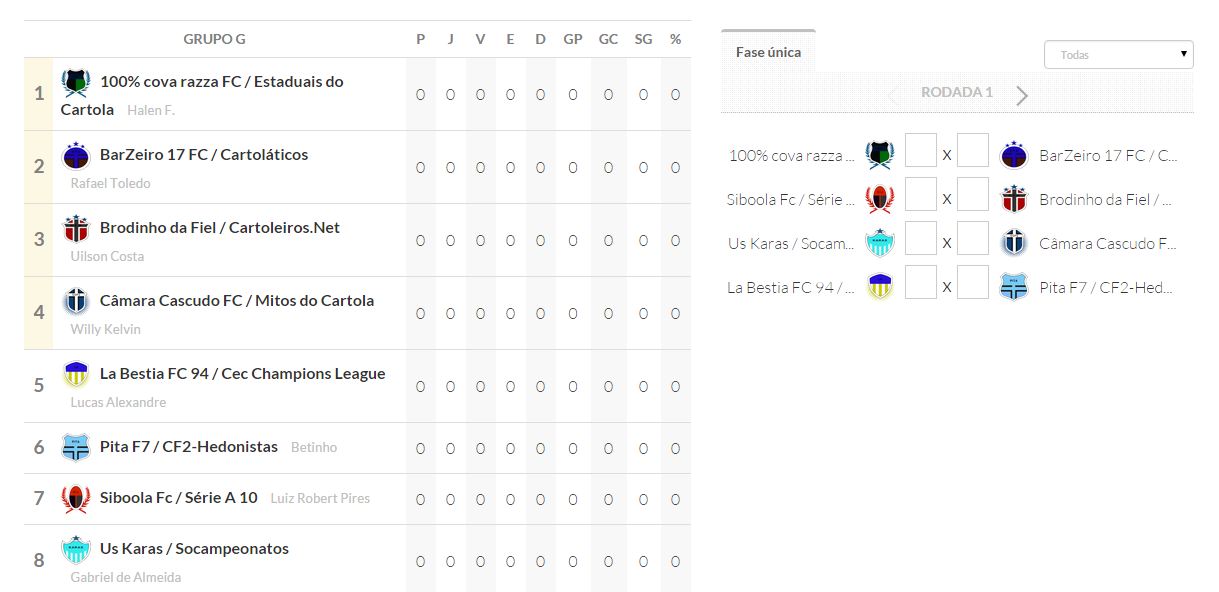Click Câmara Cascudo crest in the match list
The height and width of the screenshot is (592, 1219).
tap(1014, 243)
